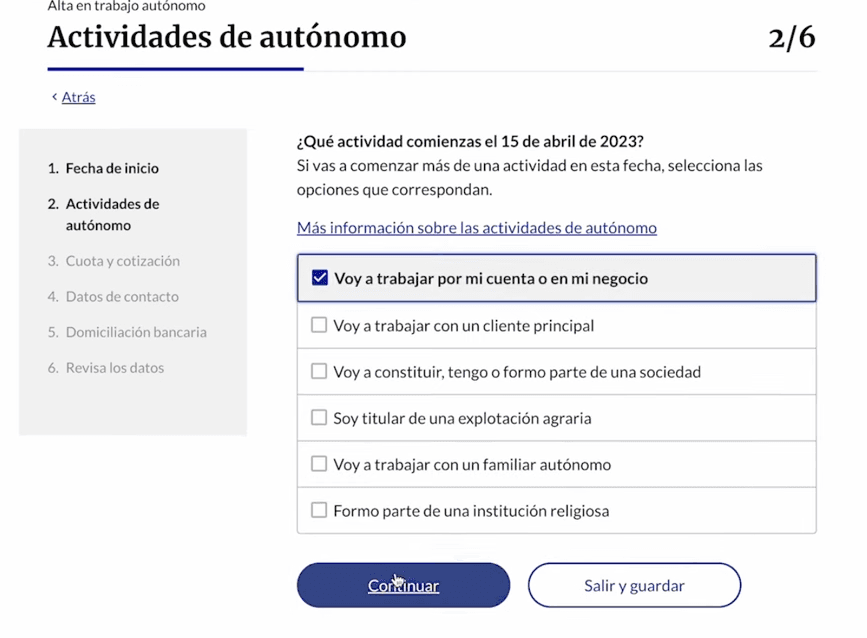The width and height of the screenshot is (867, 638).
Task: Uncheck 'Voy a trabajar por mi cuenta' checkbox
Action: (x=320, y=278)
